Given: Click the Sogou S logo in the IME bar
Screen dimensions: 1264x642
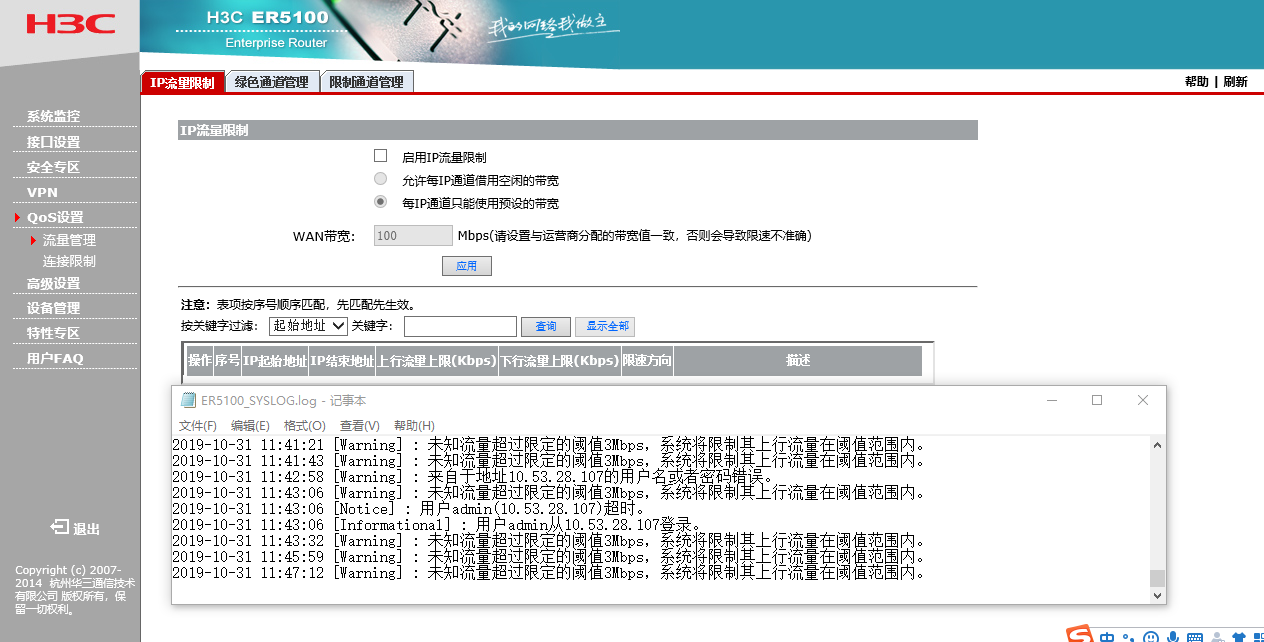Looking at the screenshot, I should click(1079, 635).
